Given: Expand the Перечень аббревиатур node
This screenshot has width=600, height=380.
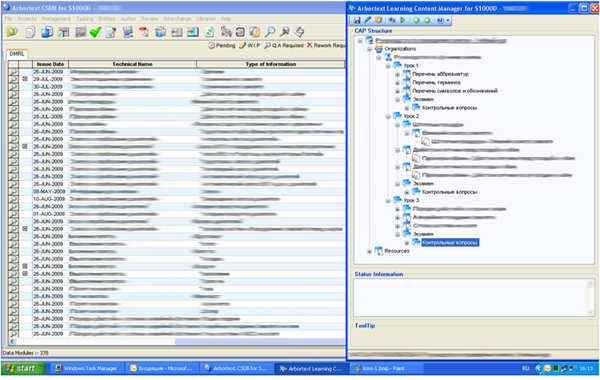Looking at the screenshot, I should point(398,74).
